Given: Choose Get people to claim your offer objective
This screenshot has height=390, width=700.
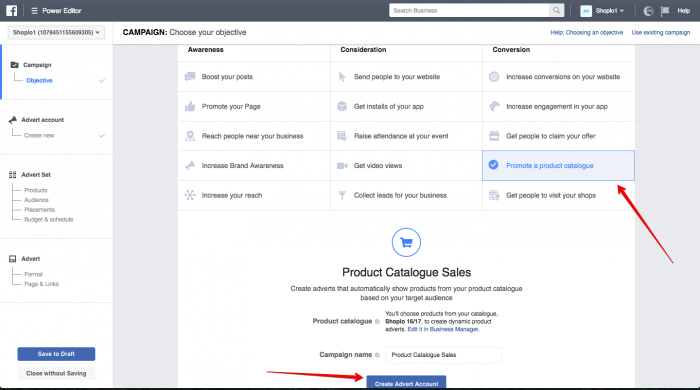Looking at the screenshot, I should coord(558,136).
